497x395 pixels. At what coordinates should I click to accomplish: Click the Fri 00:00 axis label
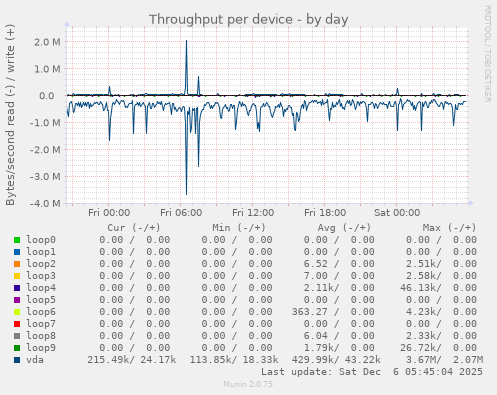109,213
